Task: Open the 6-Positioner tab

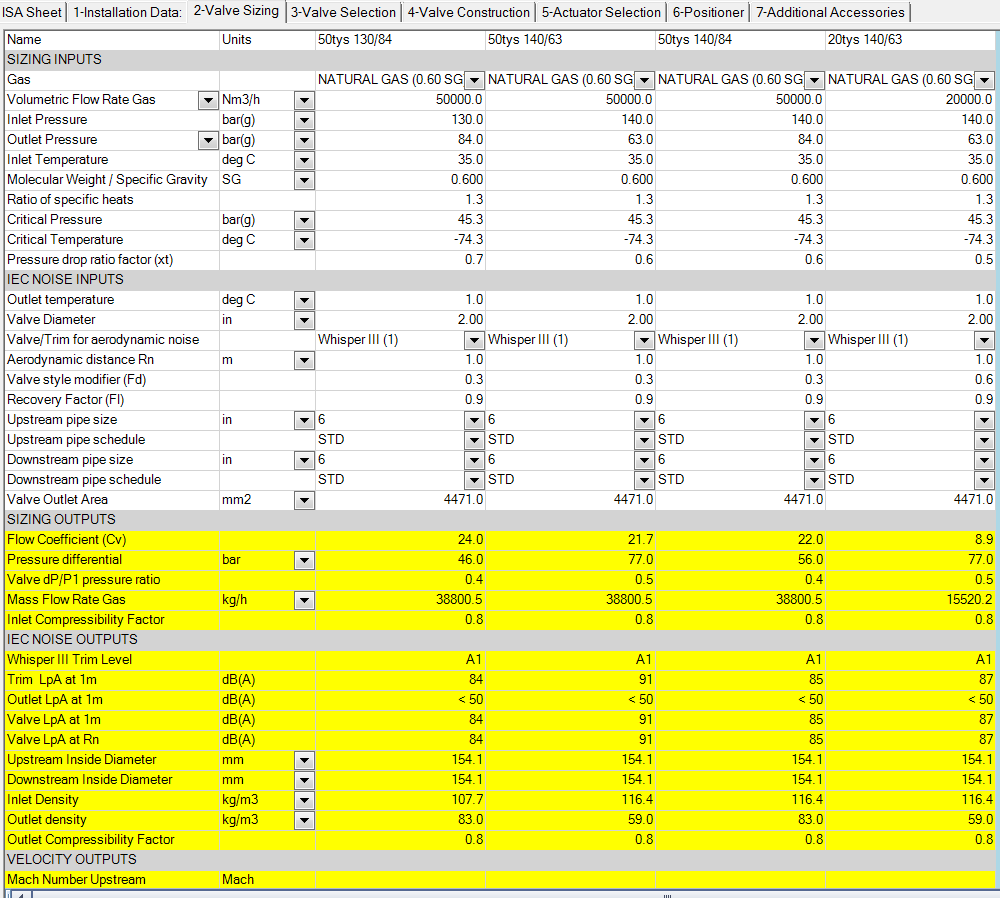Action: pos(708,12)
